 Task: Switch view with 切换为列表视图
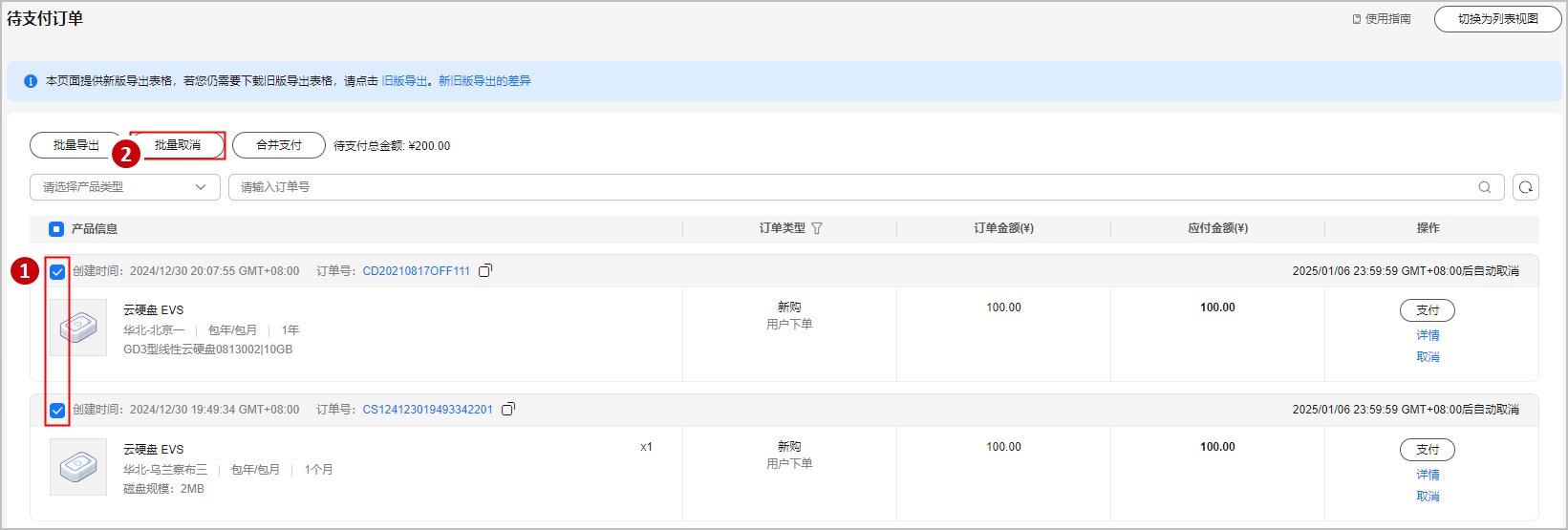pyautogui.click(x=1497, y=19)
